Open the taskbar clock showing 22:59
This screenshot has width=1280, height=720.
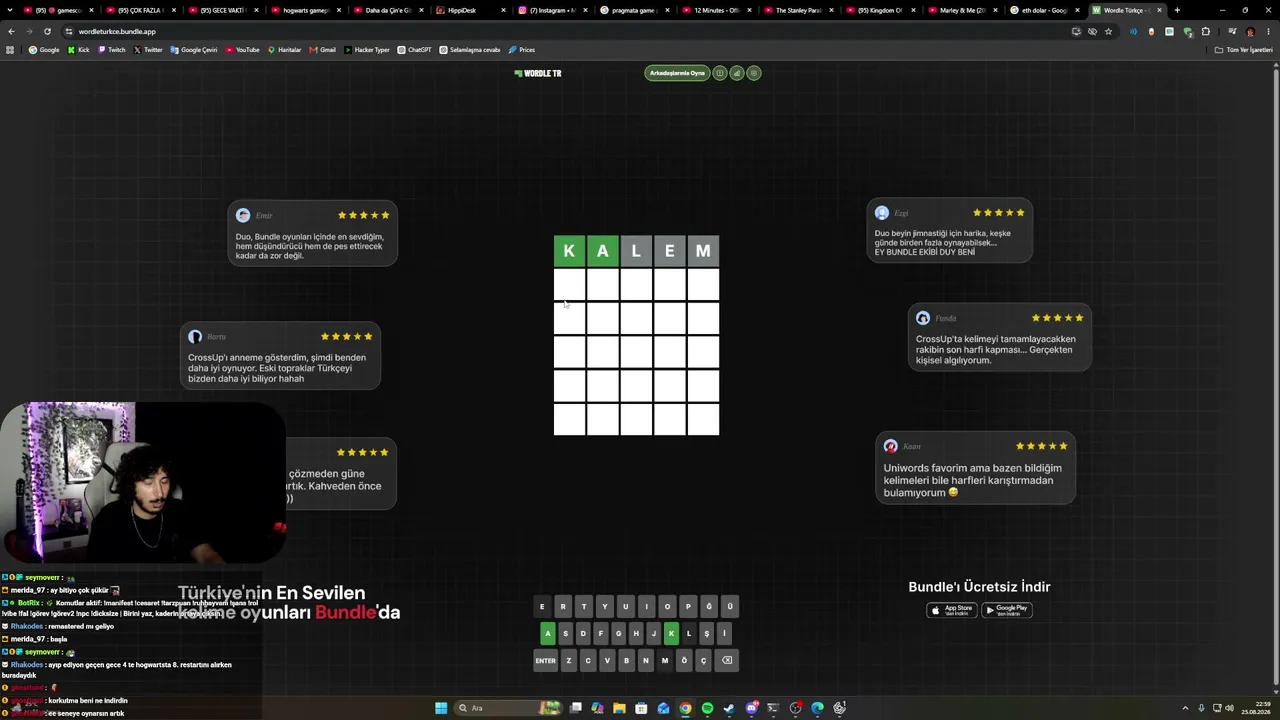pos(1255,708)
